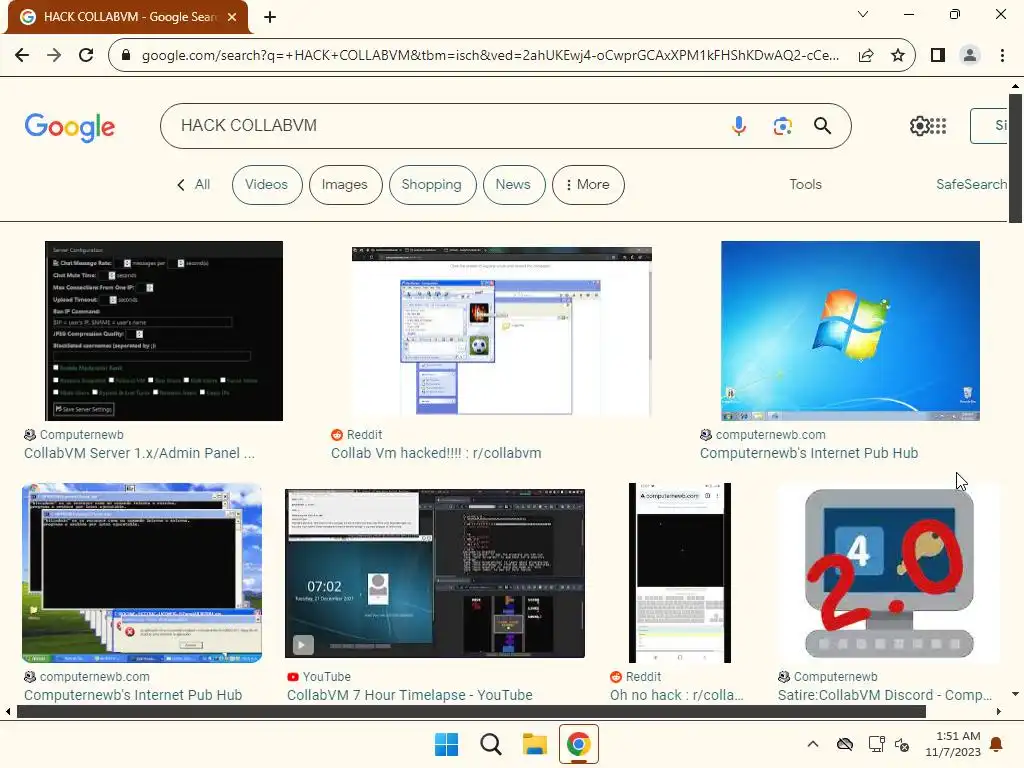
Task: Expand the More filters menu
Action: pos(588,185)
